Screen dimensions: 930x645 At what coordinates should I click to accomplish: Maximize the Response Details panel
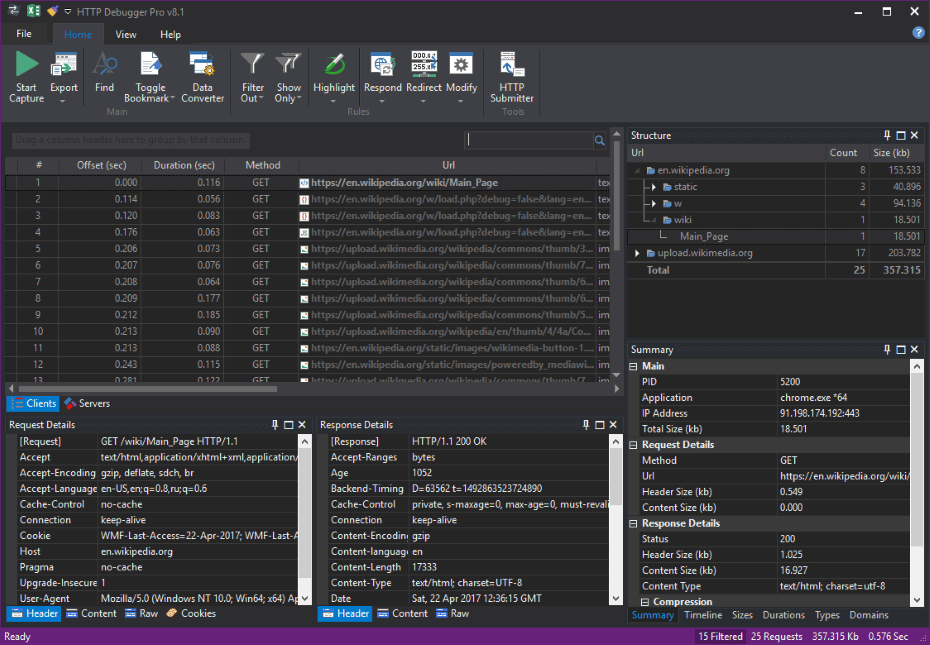(x=599, y=424)
